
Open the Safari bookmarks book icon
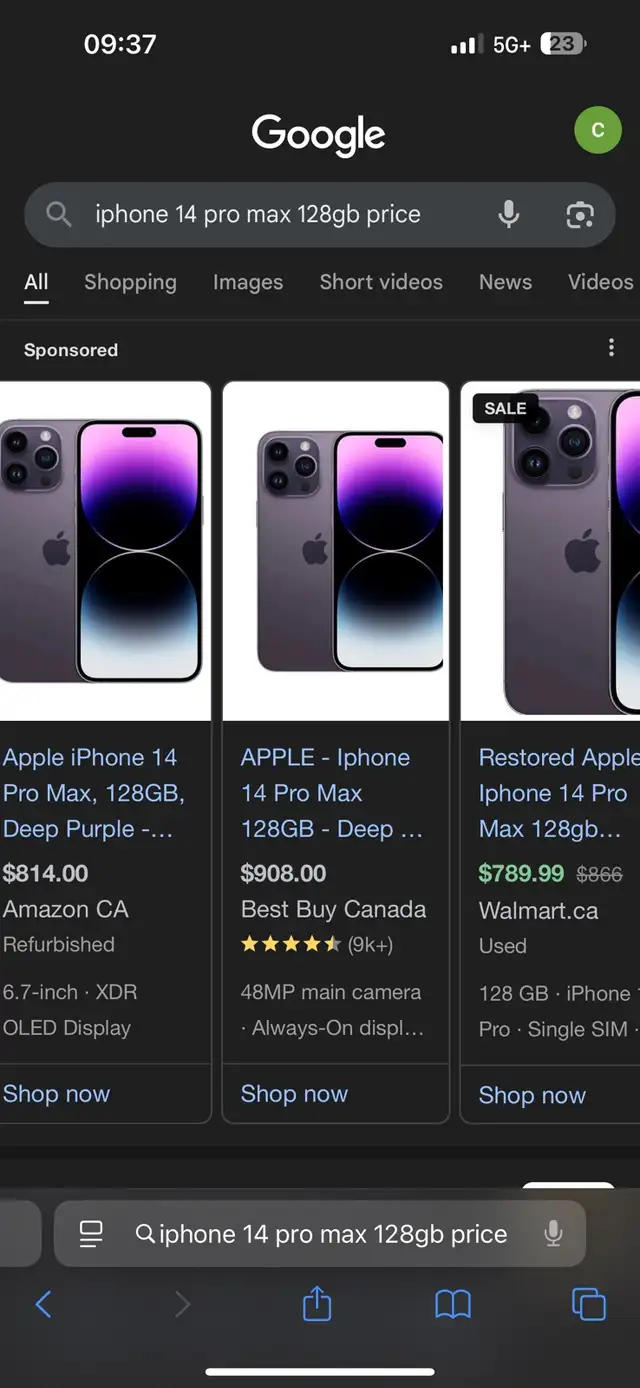click(x=453, y=1304)
